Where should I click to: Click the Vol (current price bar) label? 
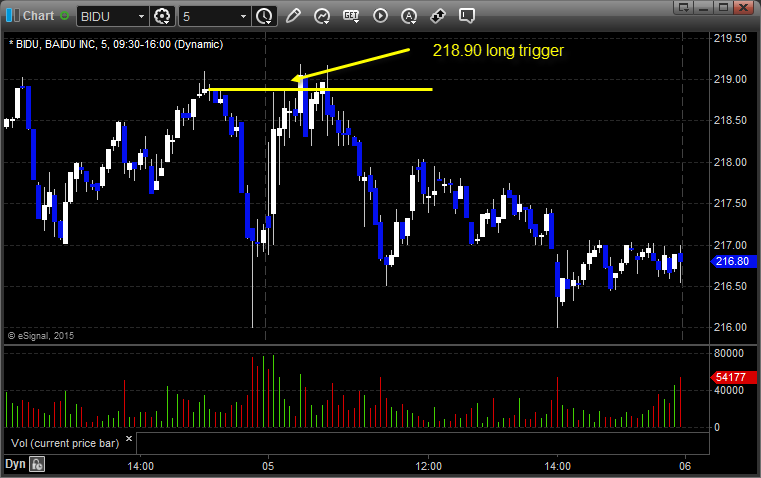pos(65,443)
